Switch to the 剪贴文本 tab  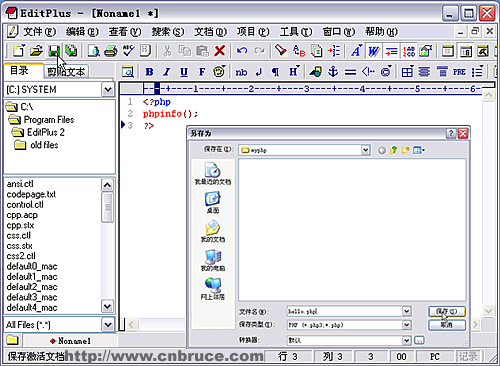(x=66, y=71)
